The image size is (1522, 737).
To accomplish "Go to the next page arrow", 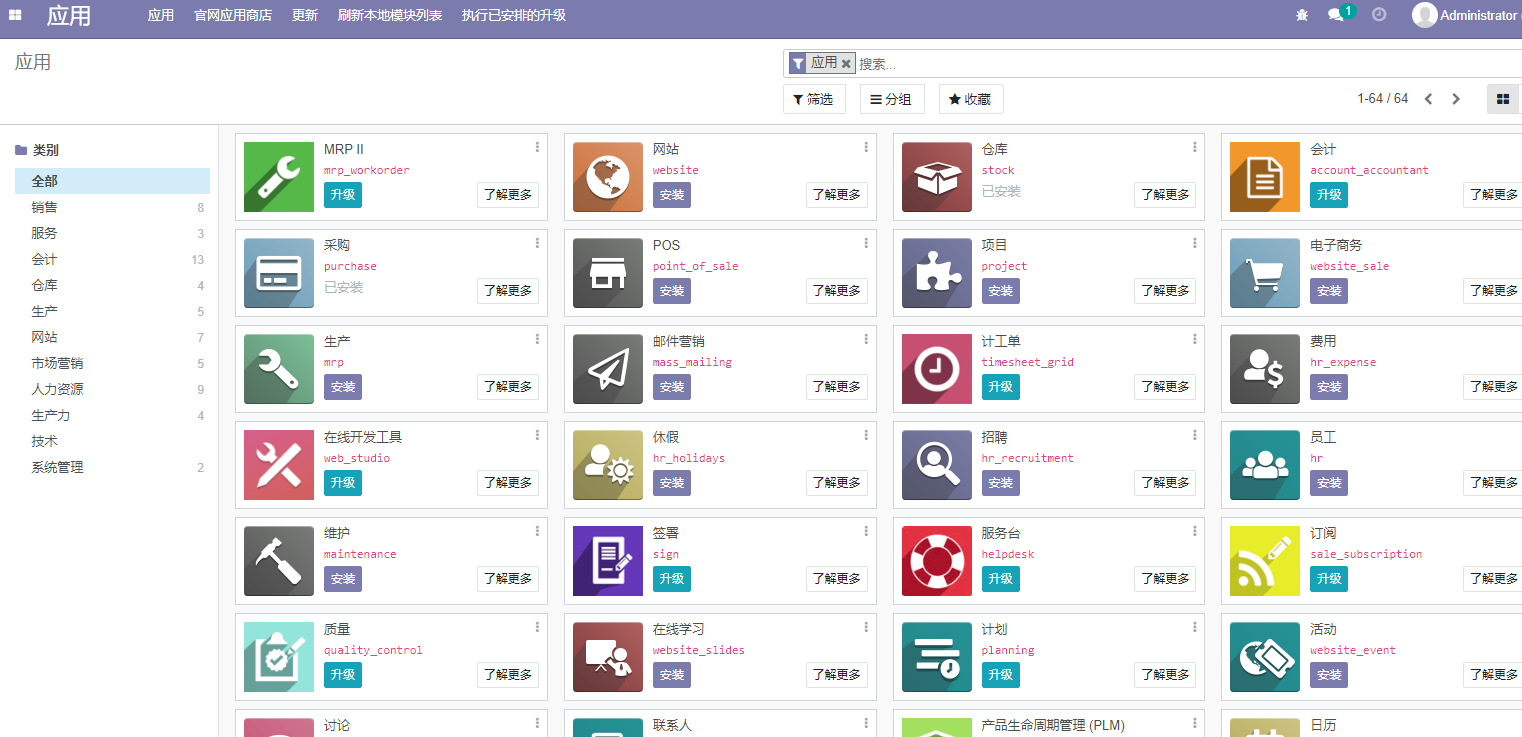I will [1456, 99].
